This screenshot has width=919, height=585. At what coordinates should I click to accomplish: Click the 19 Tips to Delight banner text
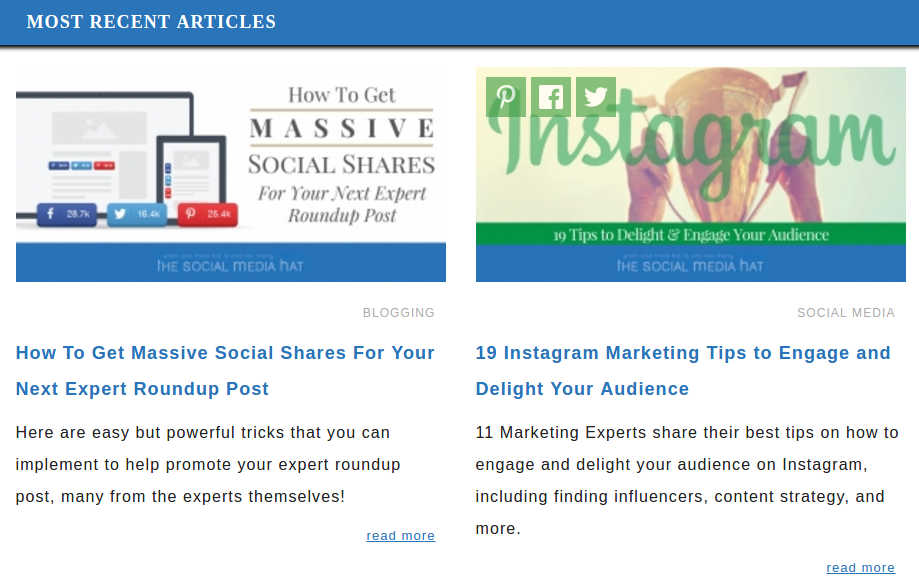pyautogui.click(x=688, y=234)
